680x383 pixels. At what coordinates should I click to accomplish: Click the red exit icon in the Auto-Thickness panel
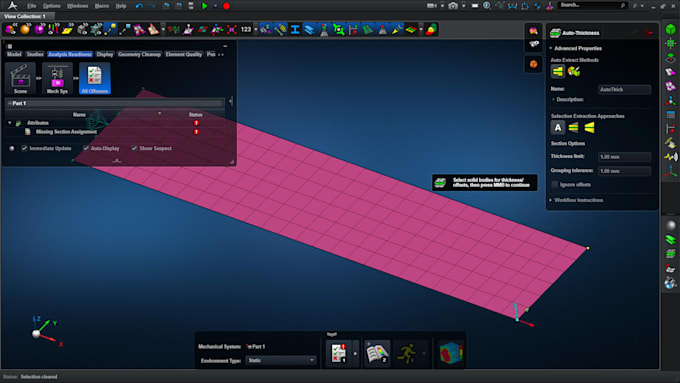(649, 33)
